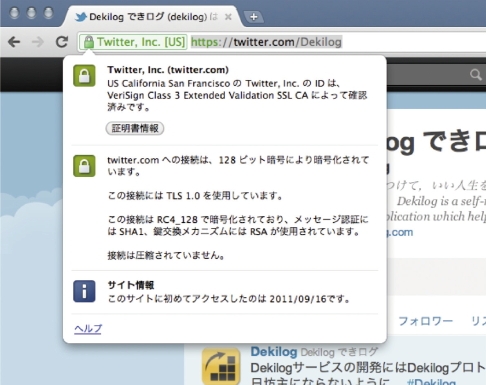Screen dimensions: 486x385
Task: Click the identity padlock icon beside Twitter, Inc.
Action: pyautogui.click(x=84, y=76)
